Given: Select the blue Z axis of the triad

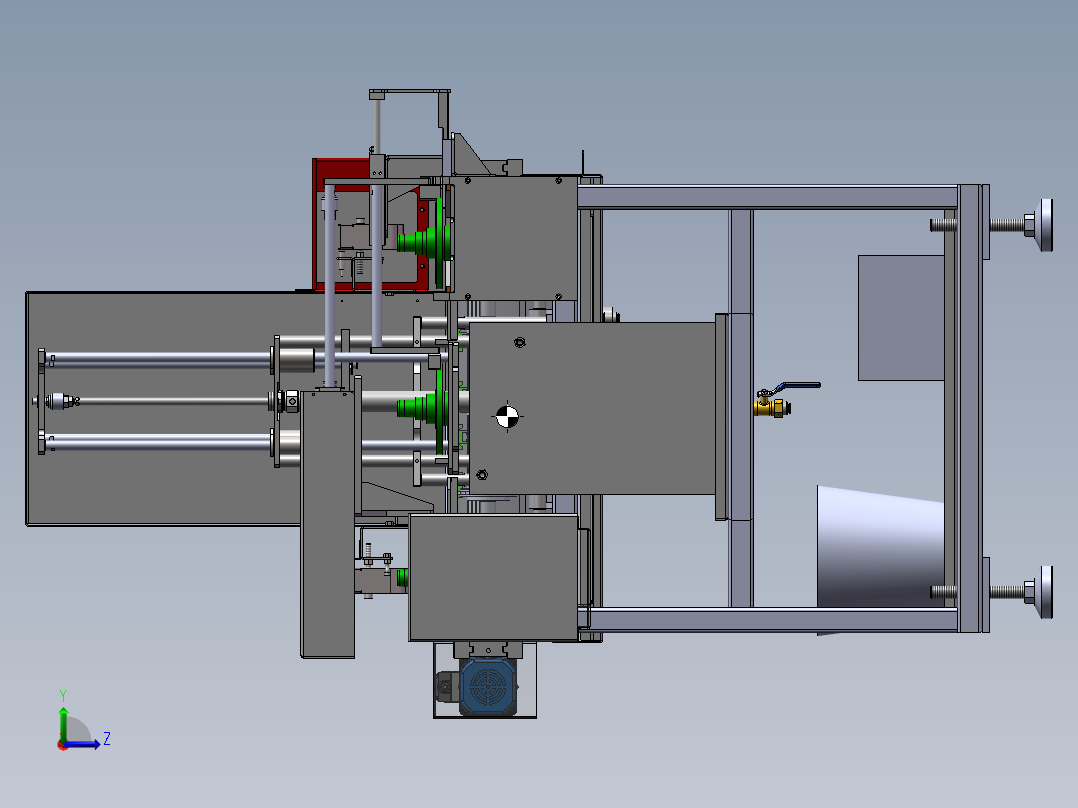Looking at the screenshot, I should pyautogui.click(x=82, y=744).
